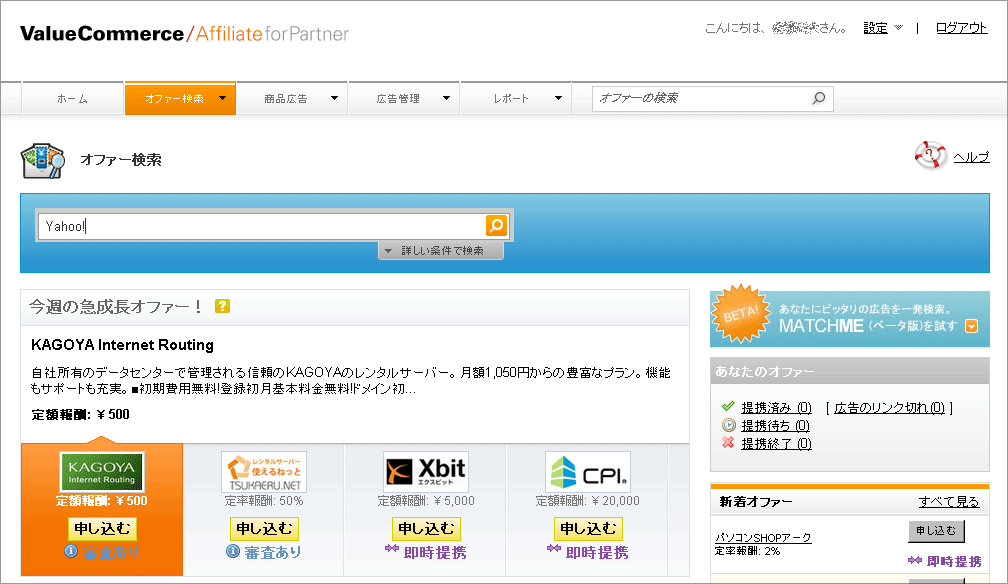Click the green checkmark icon beside 提携済み
1008x584 pixels.
pos(728,406)
